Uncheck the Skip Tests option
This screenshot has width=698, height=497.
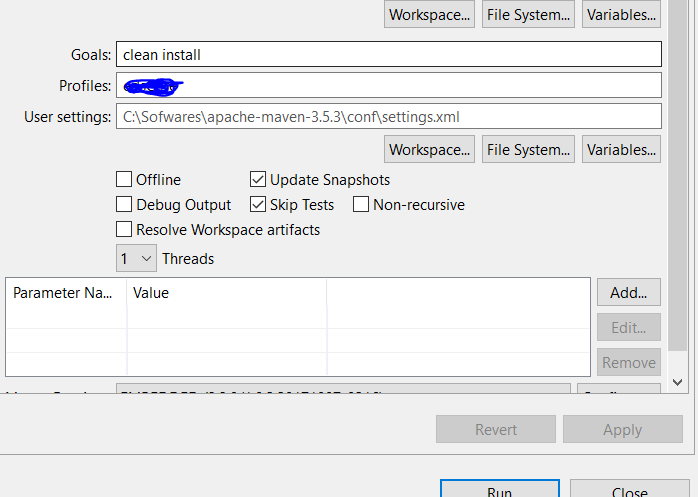(258, 205)
